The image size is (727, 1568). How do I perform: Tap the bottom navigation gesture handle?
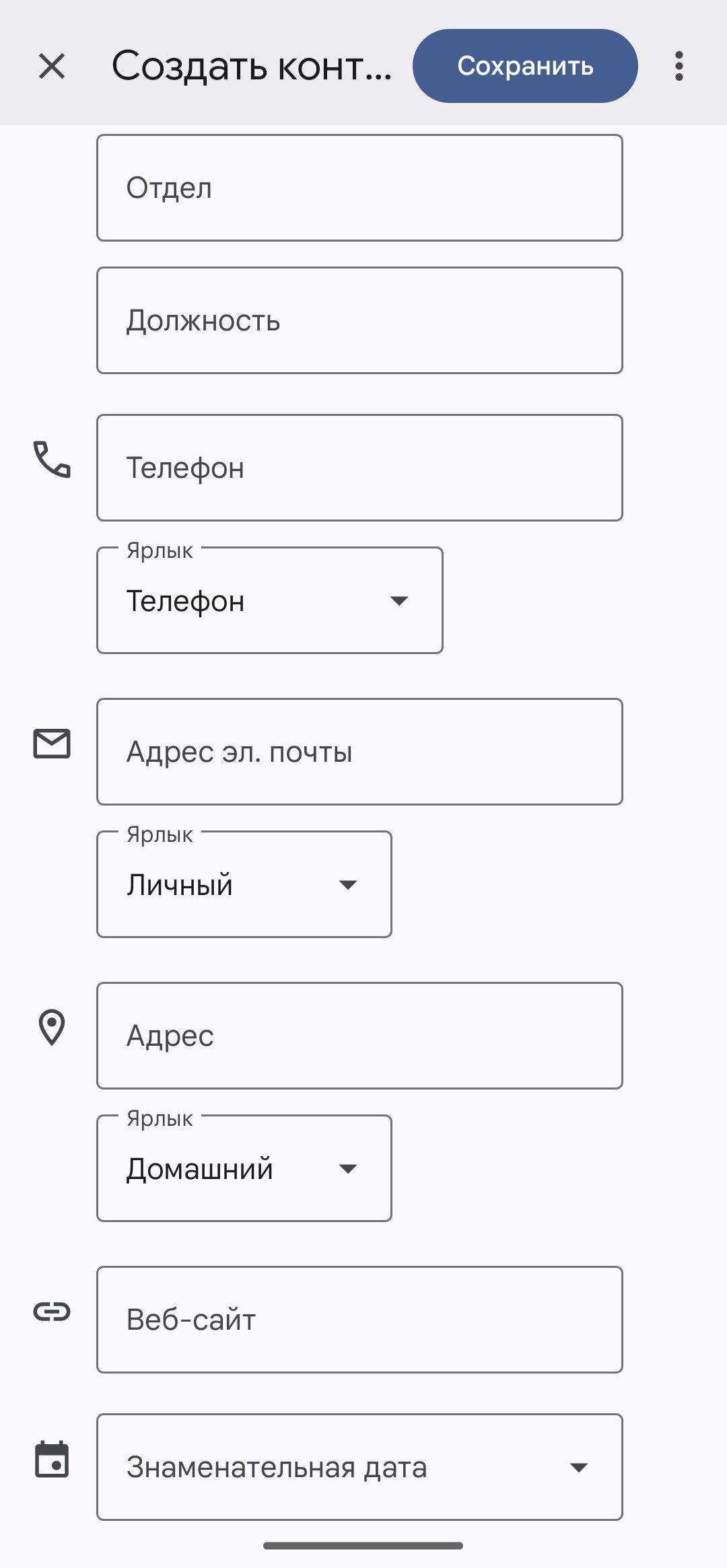(x=363, y=1546)
